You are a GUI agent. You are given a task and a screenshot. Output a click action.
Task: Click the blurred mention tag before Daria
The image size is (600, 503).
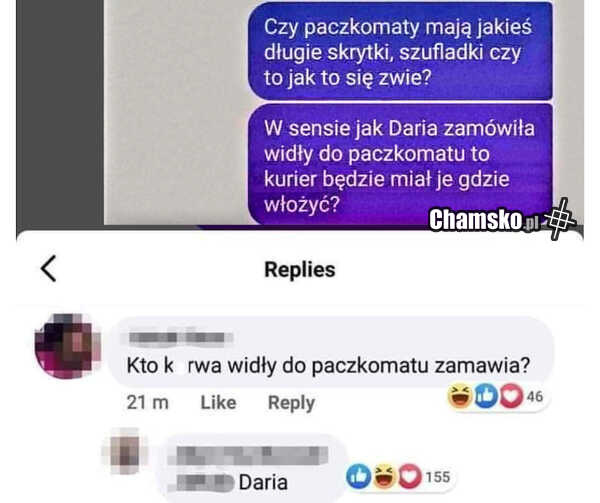point(205,482)
